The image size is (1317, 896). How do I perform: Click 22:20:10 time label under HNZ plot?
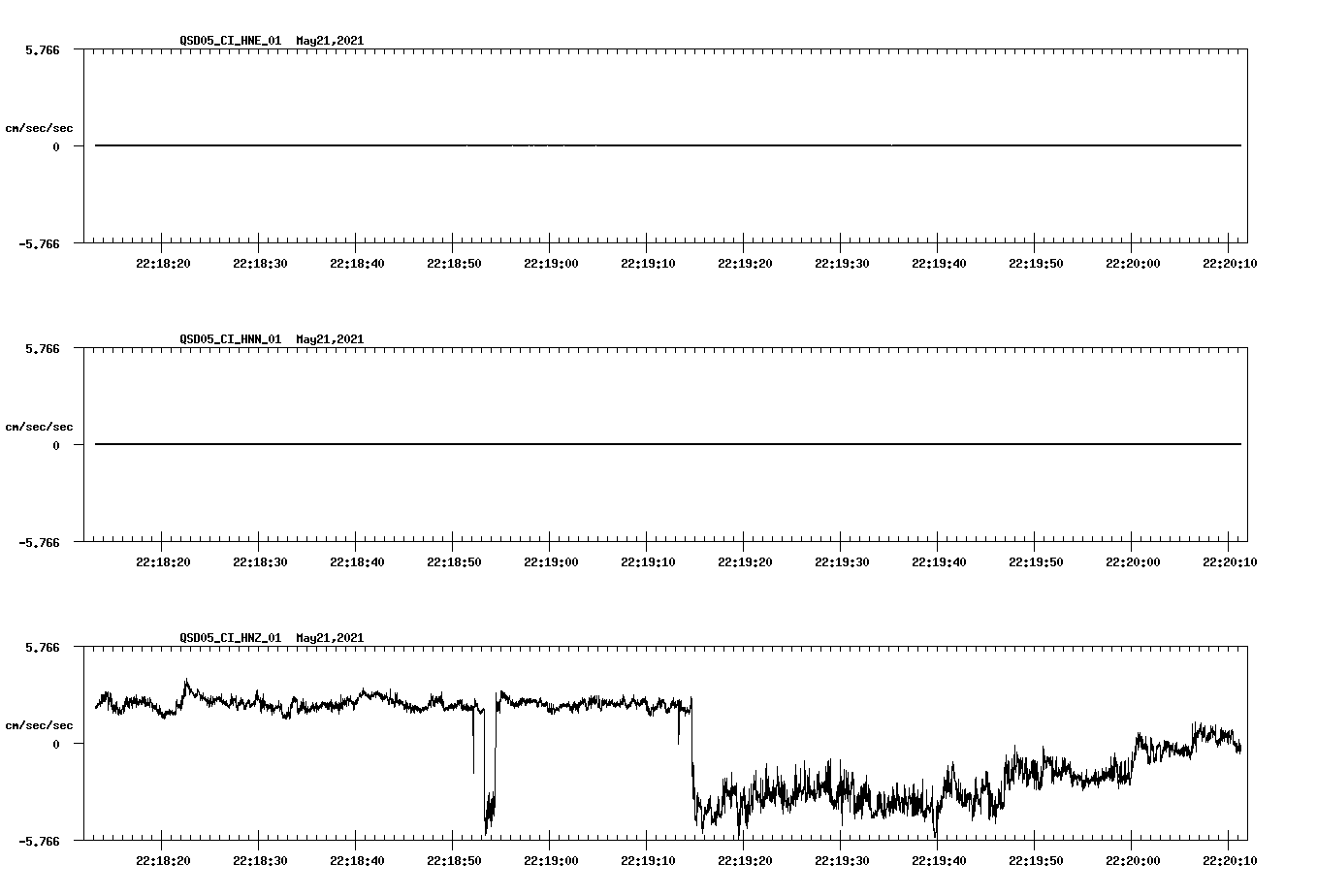coord(1230,861)
